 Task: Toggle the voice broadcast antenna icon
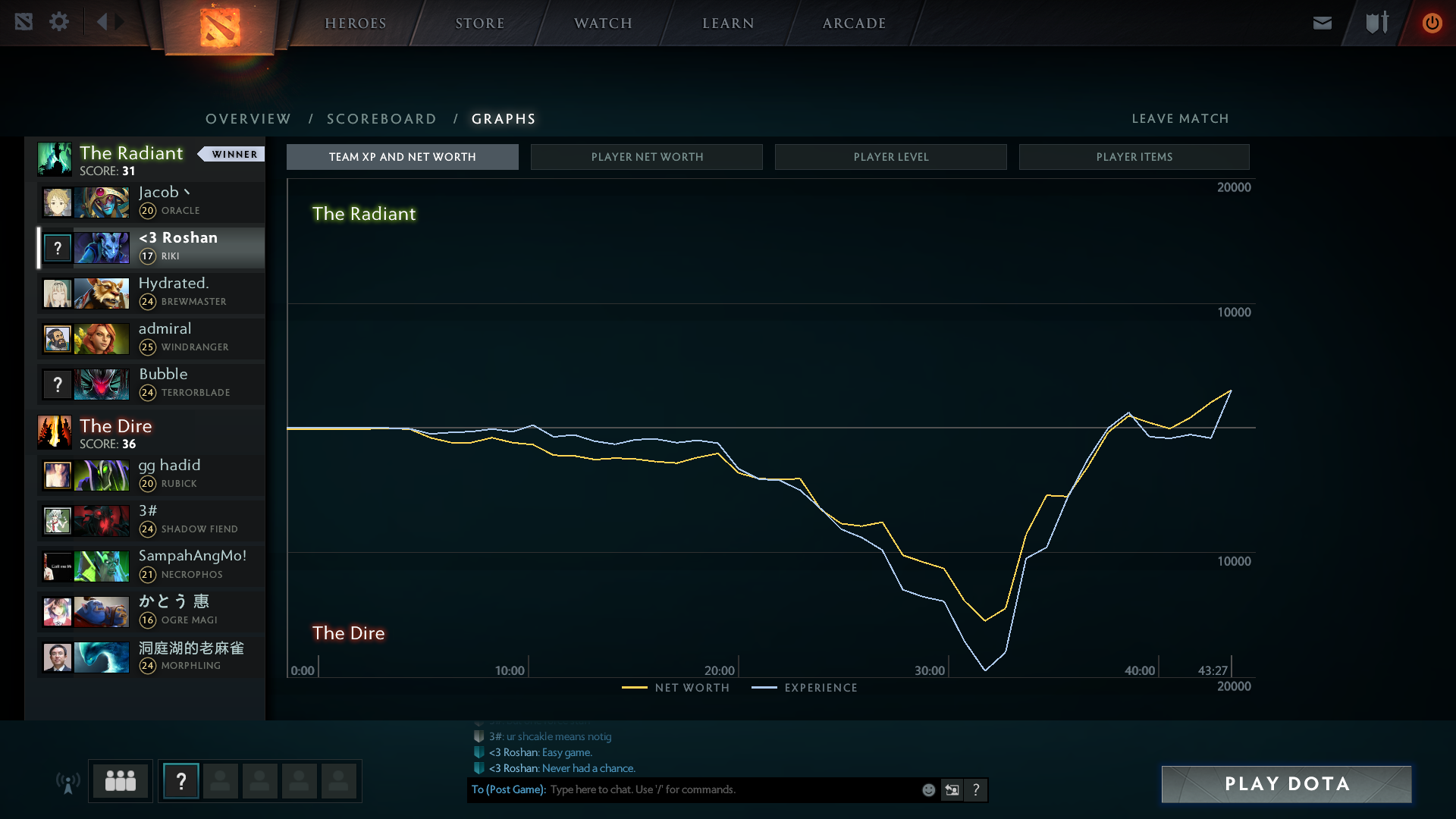click(68, 783)
